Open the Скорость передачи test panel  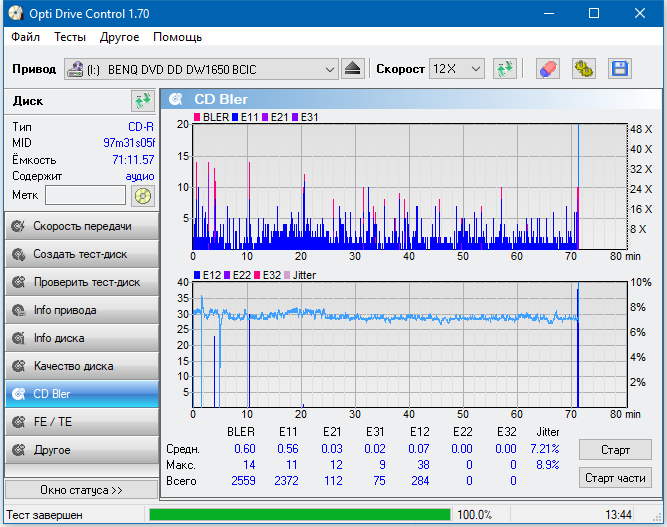pyautogui.click(x=81, y=226)
